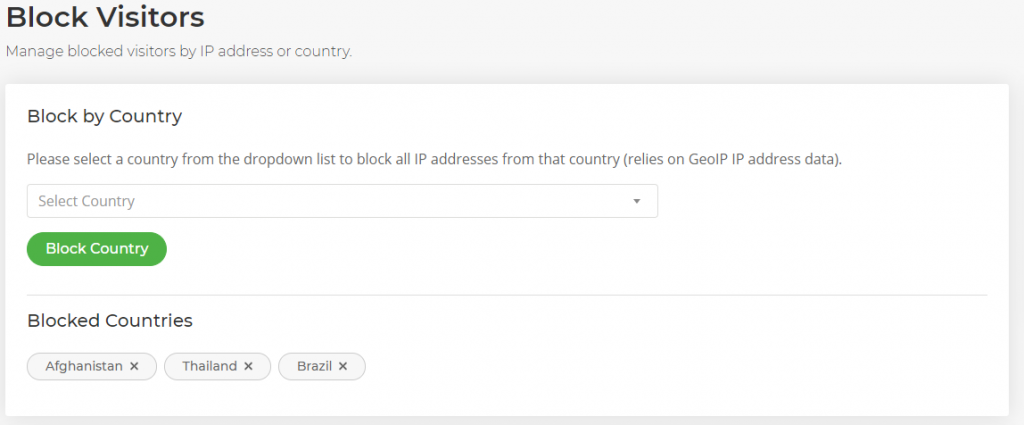Click the GeoIP mention in the instructions
This screenshot has height=425, width=1024.
pos(707,160)
